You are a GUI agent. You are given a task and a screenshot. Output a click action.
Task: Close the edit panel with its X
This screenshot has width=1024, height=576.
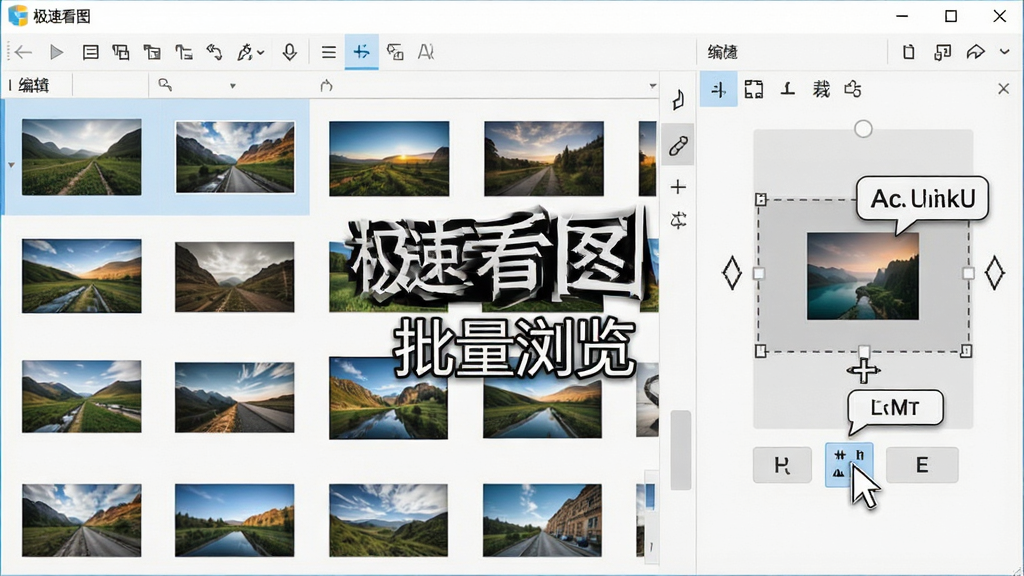(x=1004, y=89)
